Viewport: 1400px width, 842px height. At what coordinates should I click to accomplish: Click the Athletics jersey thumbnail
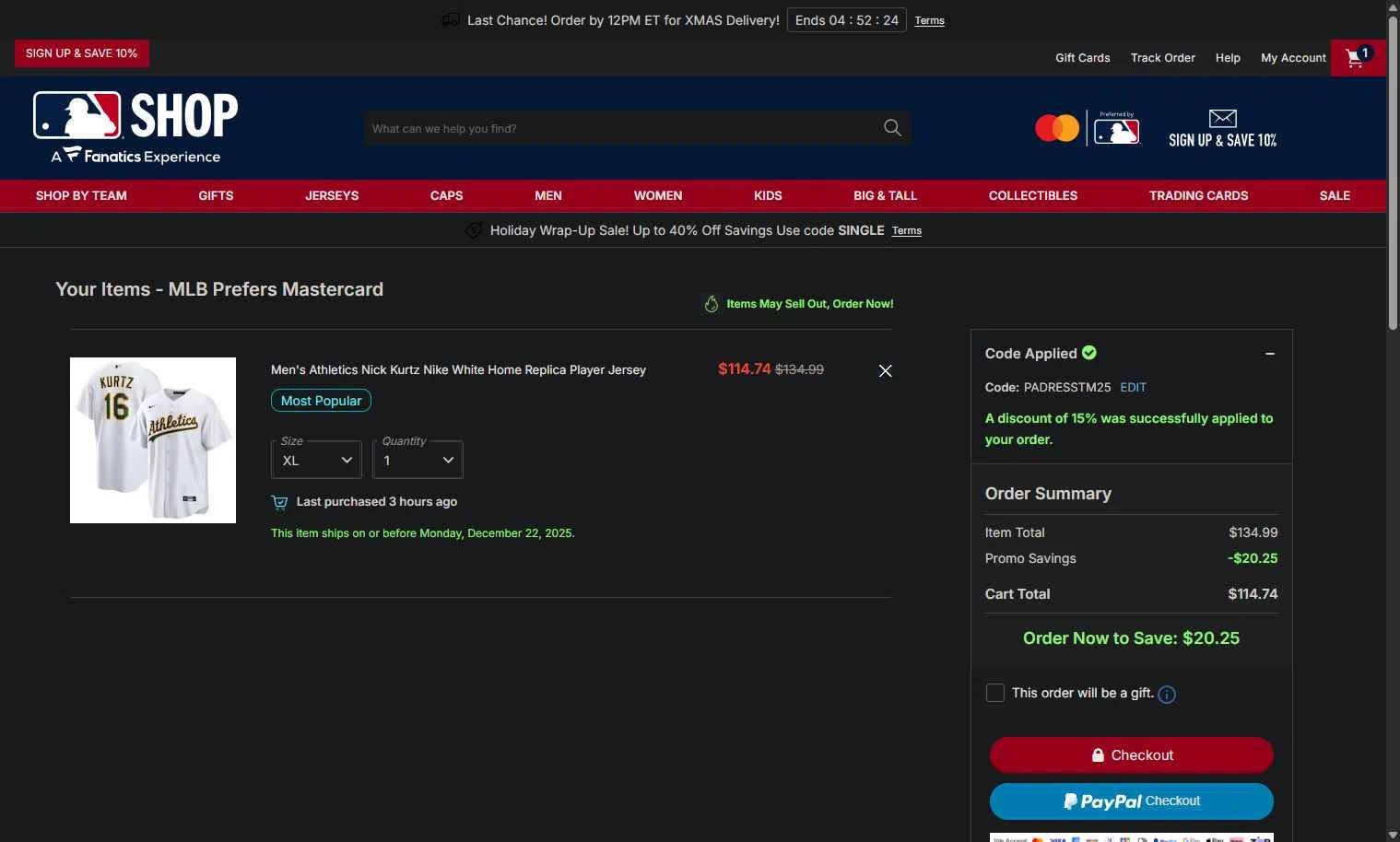click(153, 440)
